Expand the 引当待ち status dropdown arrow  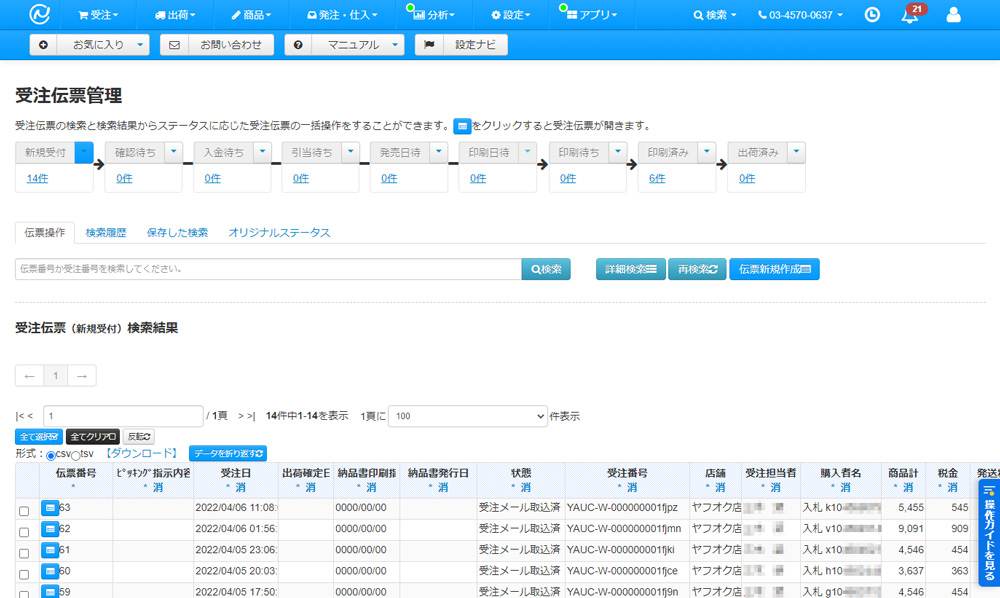coord(350,152)
